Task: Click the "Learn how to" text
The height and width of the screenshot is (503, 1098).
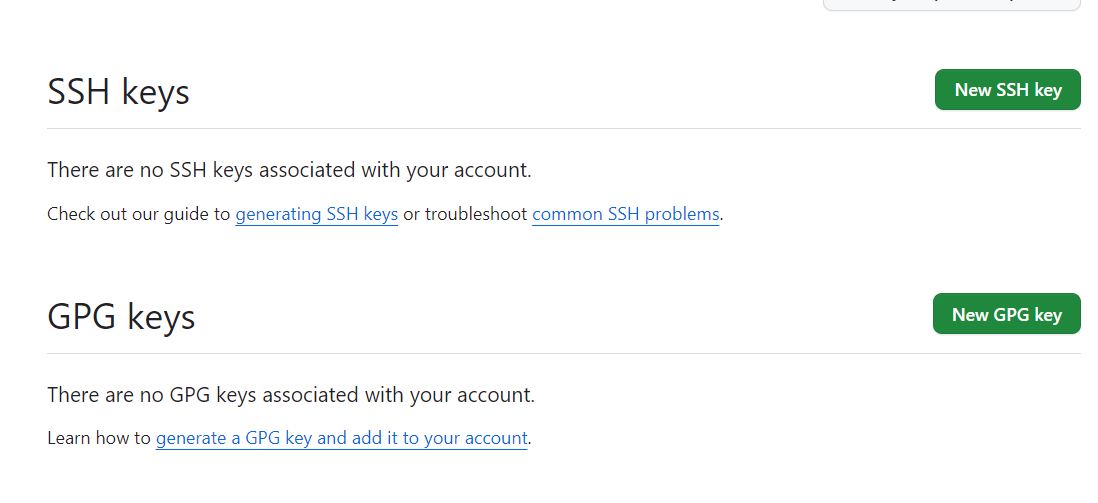Action: click(99, 438)
